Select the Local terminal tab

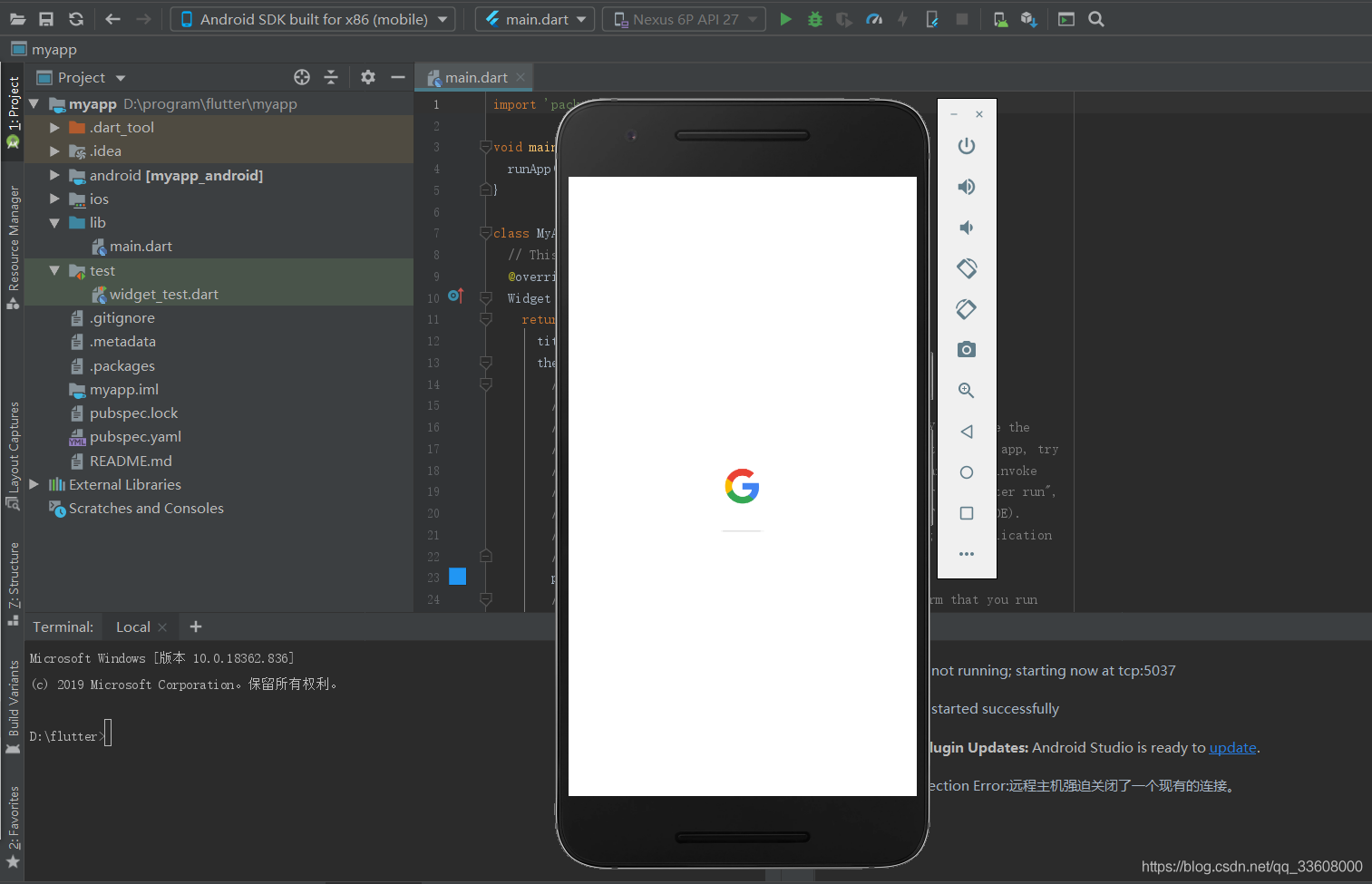point(132,627)
